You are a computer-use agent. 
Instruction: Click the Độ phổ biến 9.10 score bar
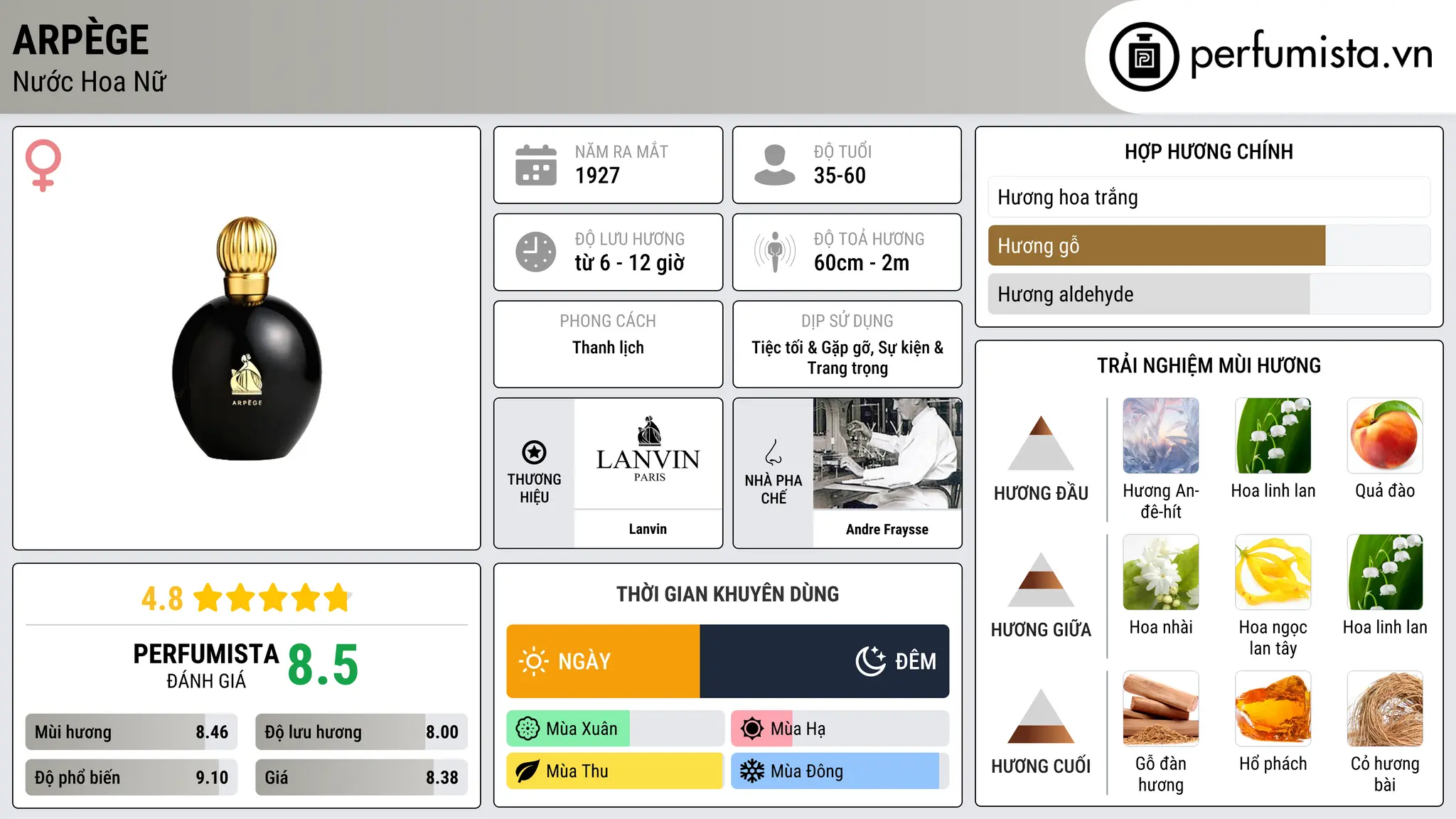(132, 777)
